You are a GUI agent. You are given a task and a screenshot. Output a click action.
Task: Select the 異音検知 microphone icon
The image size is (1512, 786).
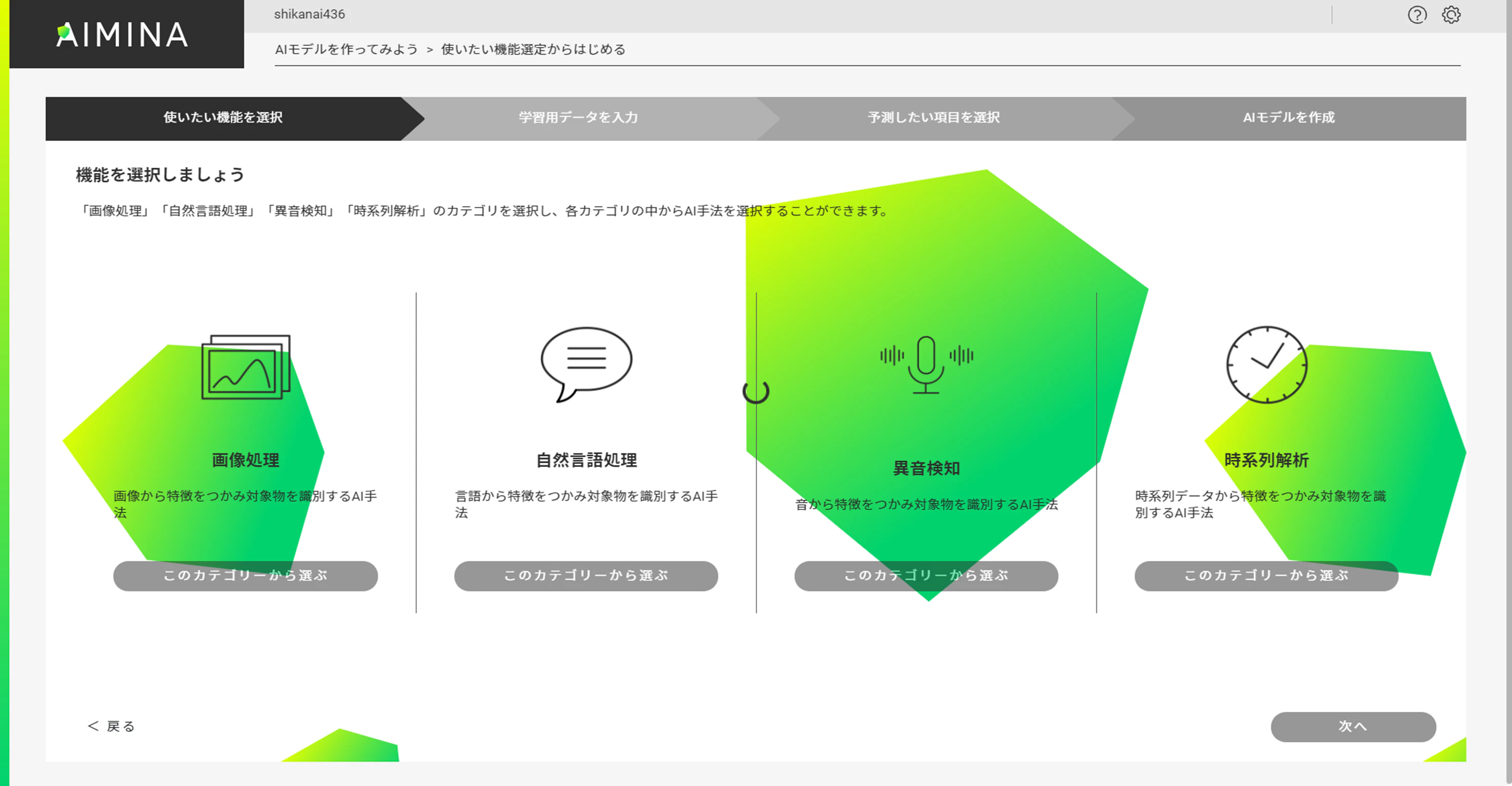(926, 364)
